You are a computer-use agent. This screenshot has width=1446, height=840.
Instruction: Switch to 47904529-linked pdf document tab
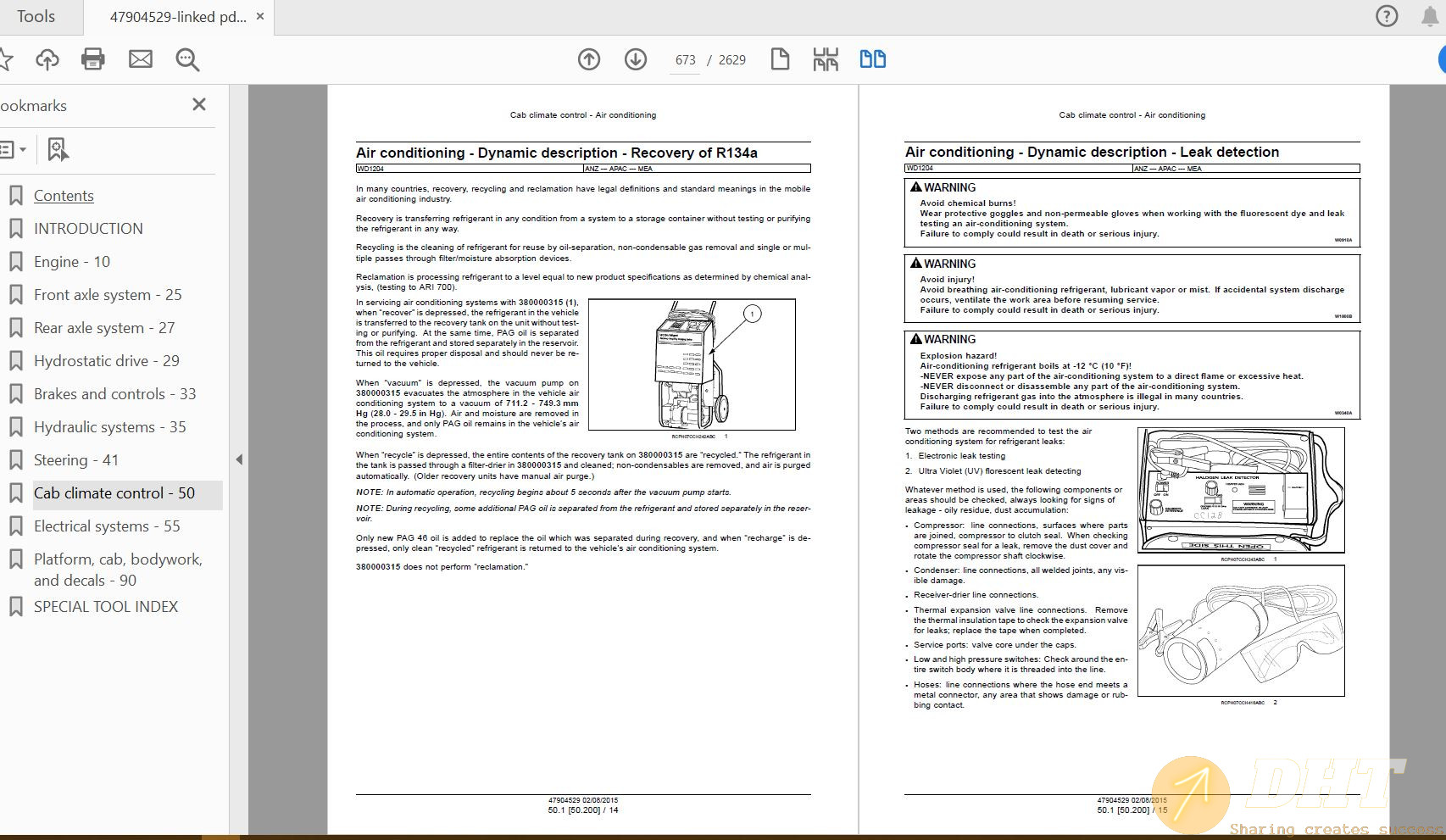pos(178,17)
